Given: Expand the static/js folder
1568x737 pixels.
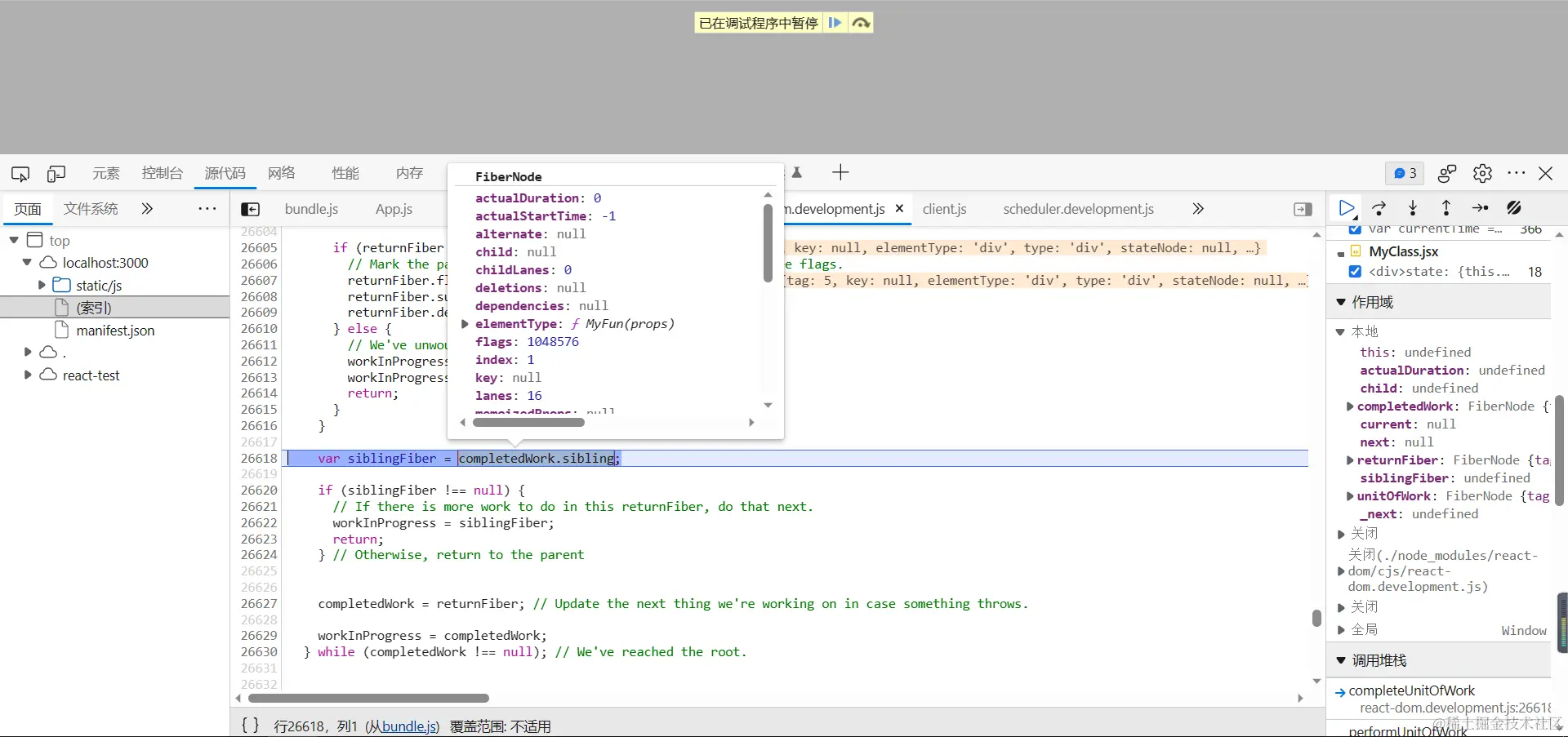Looking at the screenshot, I should point(42,285).
